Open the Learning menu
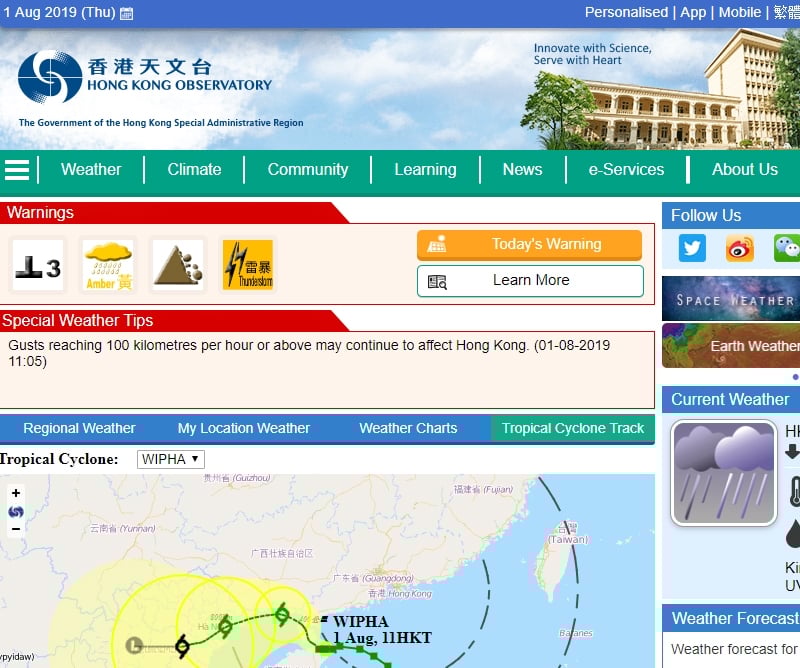 pyautogui.click(x=426, y=169)
